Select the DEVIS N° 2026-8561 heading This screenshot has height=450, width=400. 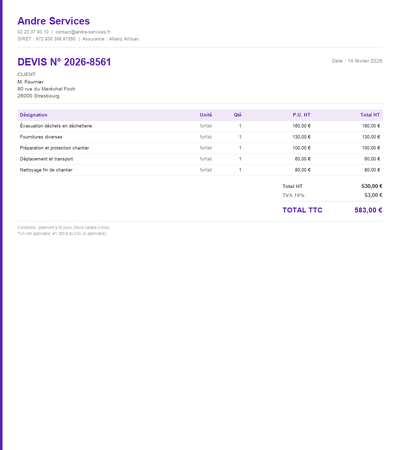coord(64,62)
